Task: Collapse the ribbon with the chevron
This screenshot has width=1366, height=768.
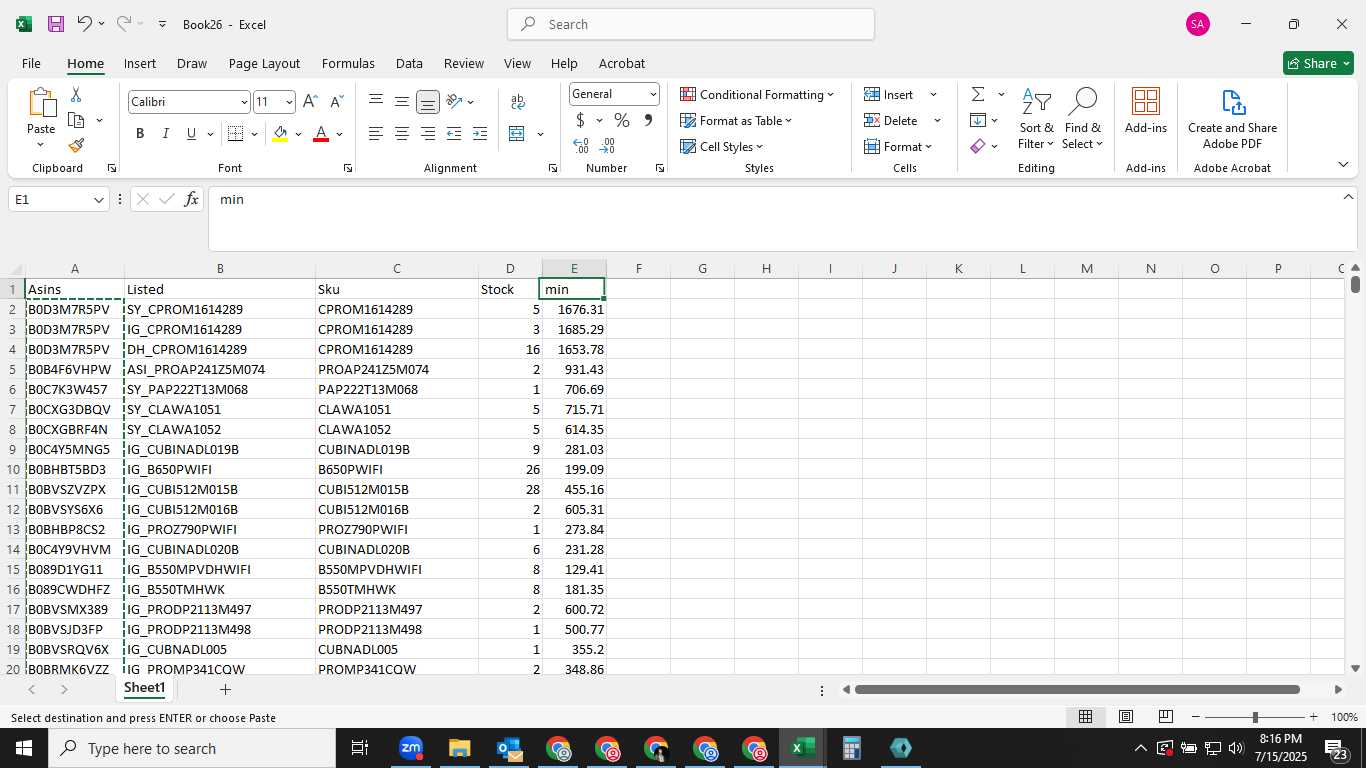Action: [1343, 165]
